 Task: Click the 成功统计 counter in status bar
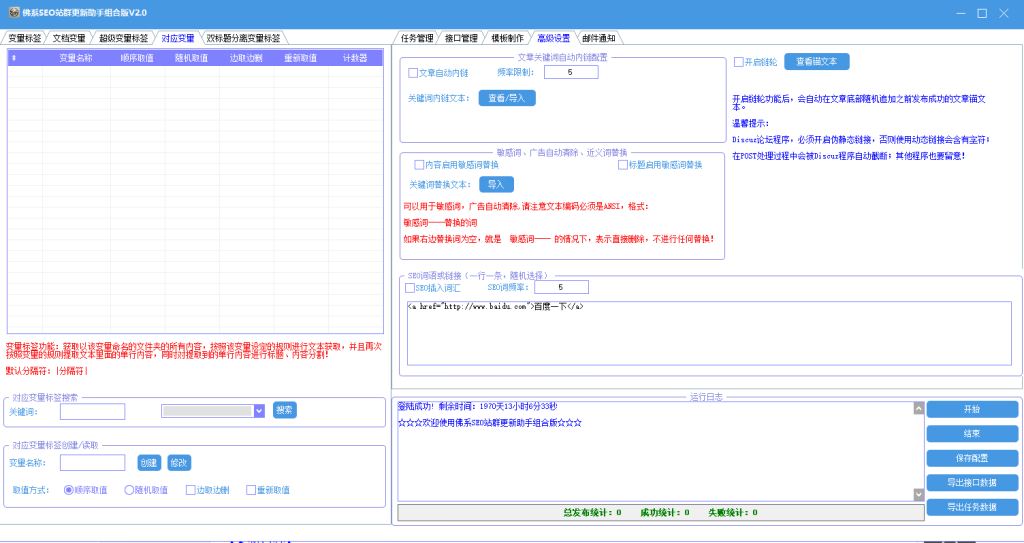(665, 512)
